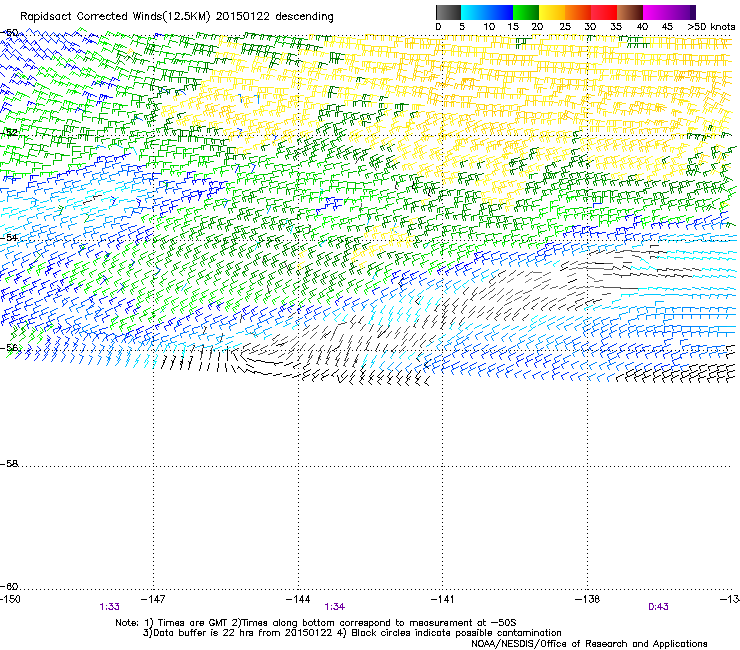Click the green 15-20 knots legend segment

coord(526,12)
